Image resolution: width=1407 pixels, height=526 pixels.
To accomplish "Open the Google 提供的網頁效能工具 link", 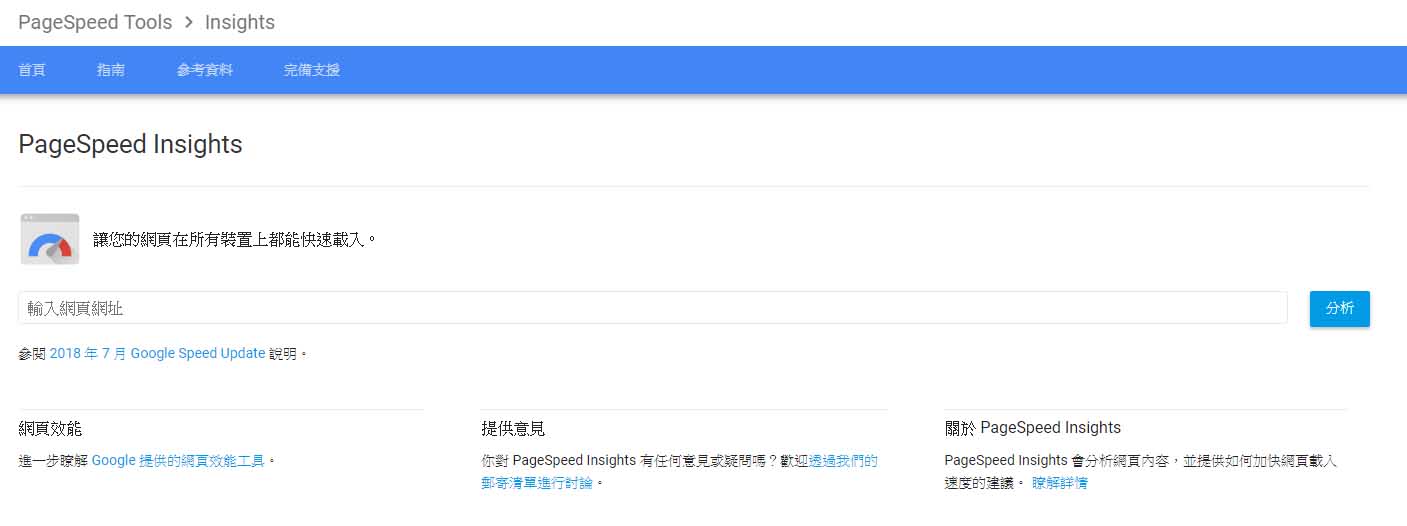I will click(178, 461).
